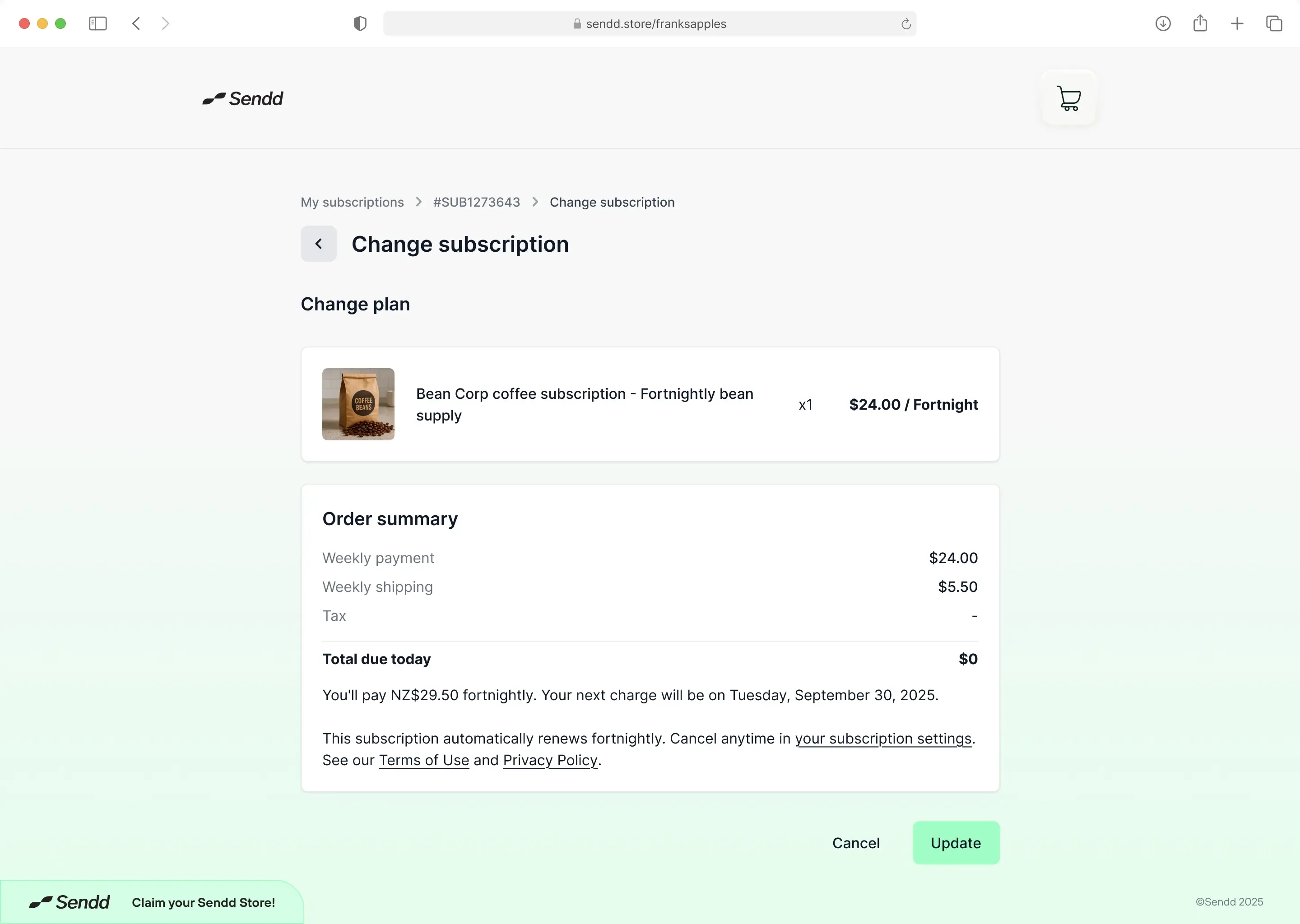Viewport: 1300px width, 924px height.
Task: Open the privacy shield report
Action: click(x=360, y=23)
